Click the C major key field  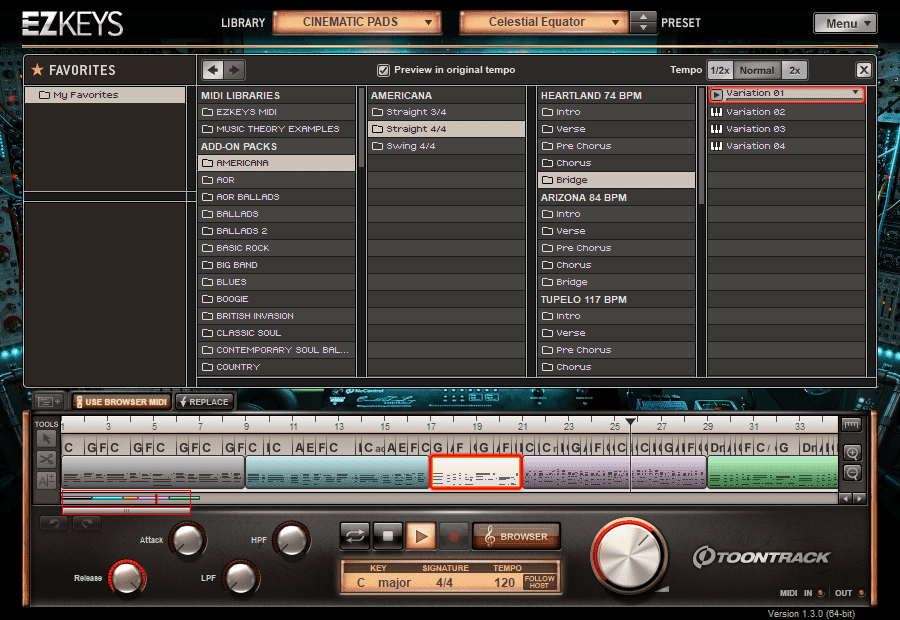click(x=383, y=583)
